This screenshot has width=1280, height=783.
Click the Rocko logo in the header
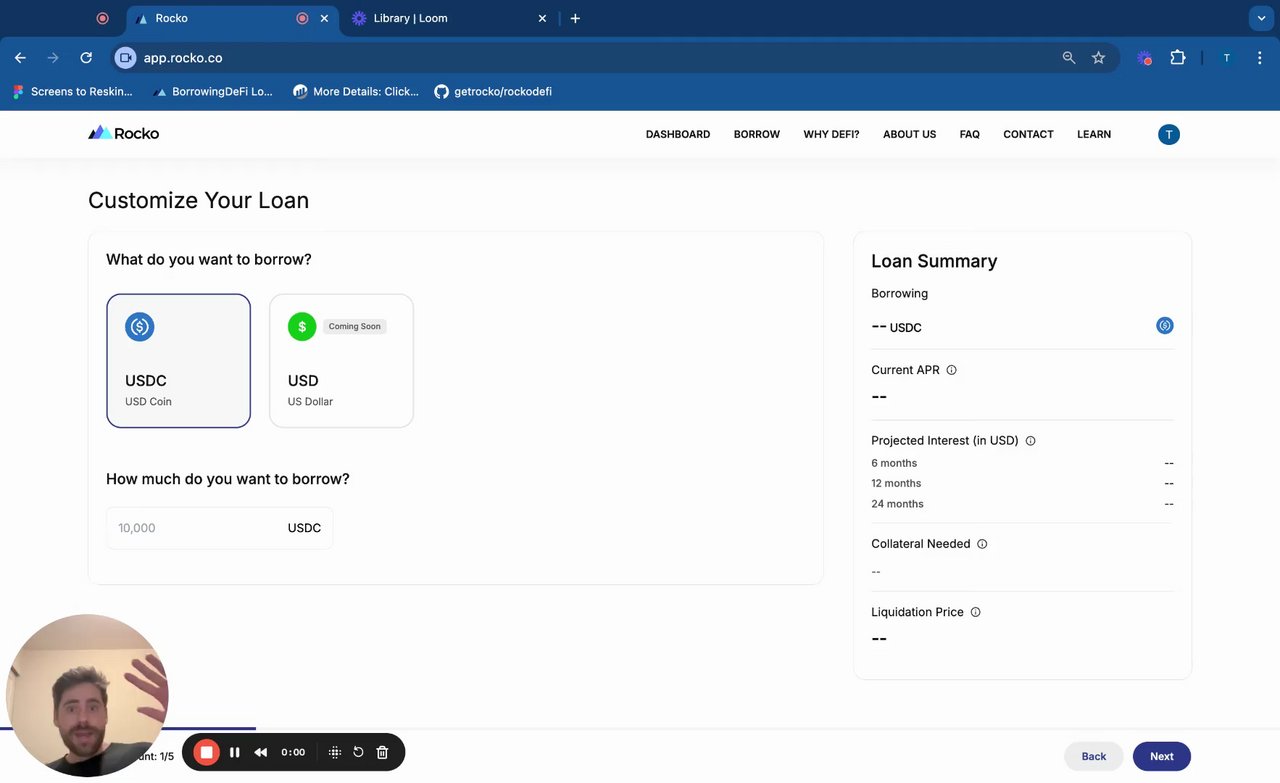coord(123,133)
